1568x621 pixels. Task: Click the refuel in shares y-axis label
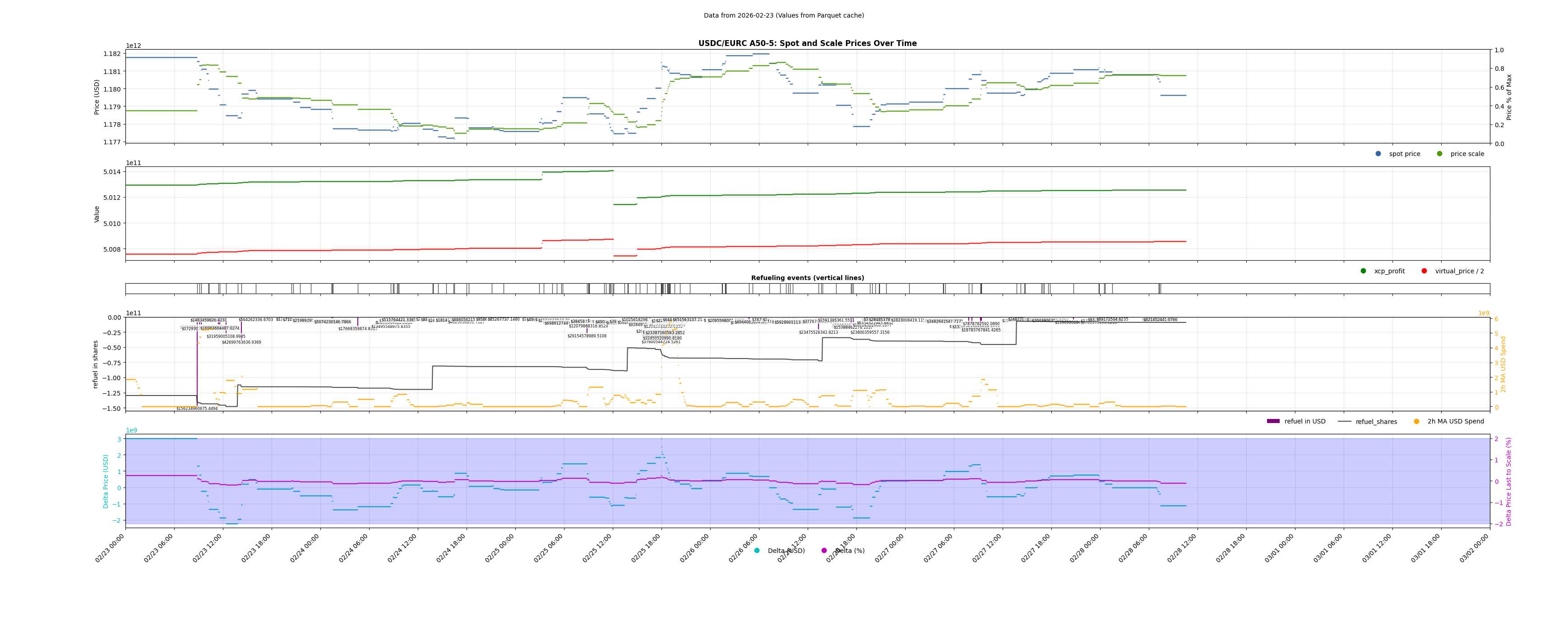pyautogui.click(x=96, y=364)
